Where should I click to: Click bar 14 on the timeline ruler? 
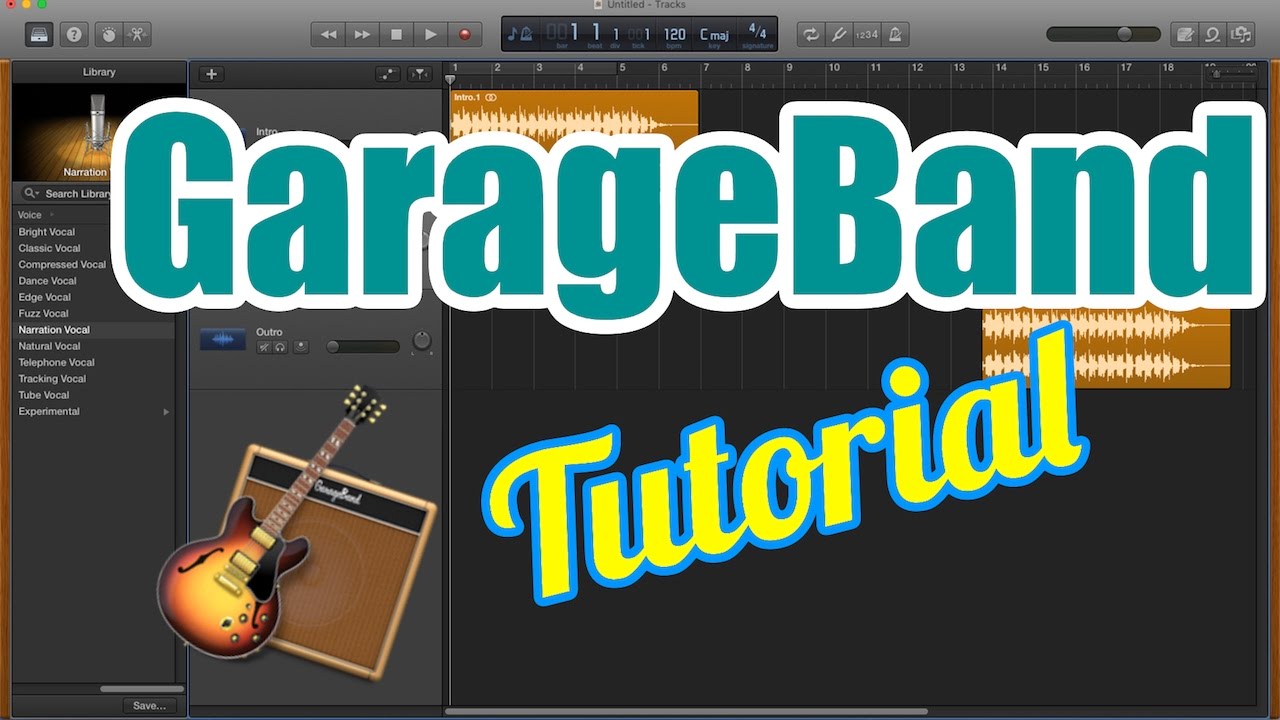point(1001,68)
